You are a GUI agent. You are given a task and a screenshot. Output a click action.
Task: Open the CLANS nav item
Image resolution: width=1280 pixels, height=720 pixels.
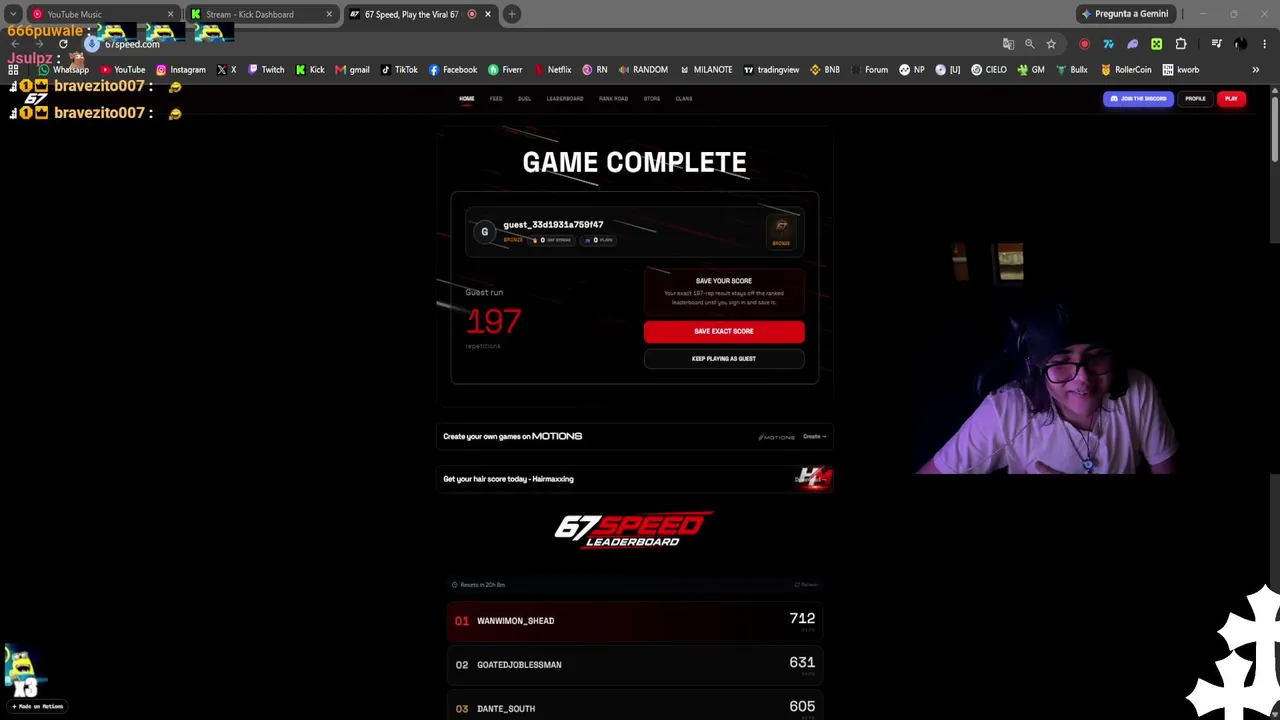coord(684,99)
